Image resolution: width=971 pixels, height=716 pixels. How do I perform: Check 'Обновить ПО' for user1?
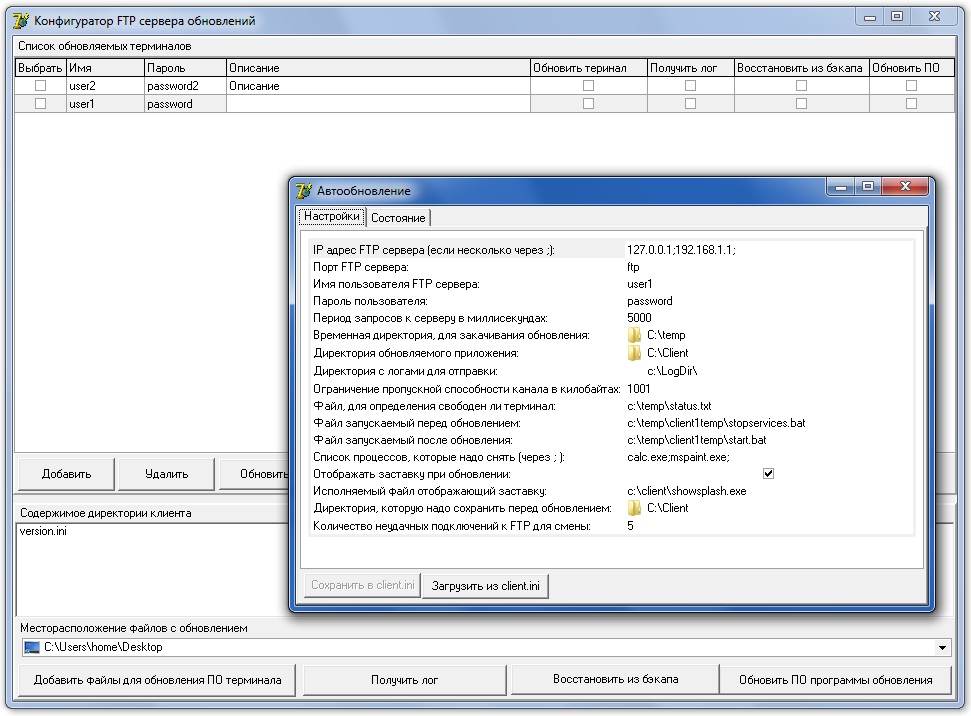[x=911, y=103]
